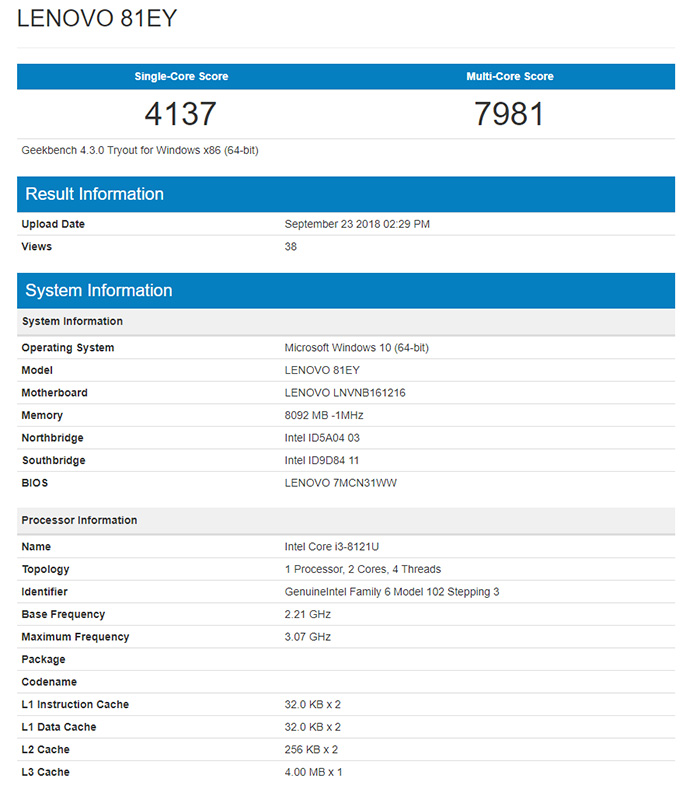This screenshot has width=700, height=789.
Task: Select the value 256 KB x 2
Action: click(311, 750)
